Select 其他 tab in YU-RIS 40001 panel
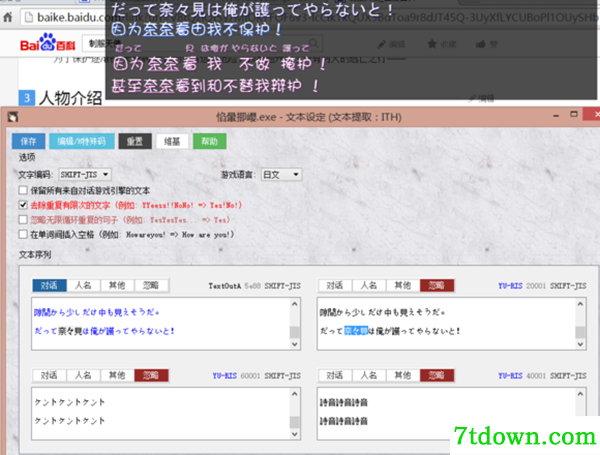 (403, 375)
